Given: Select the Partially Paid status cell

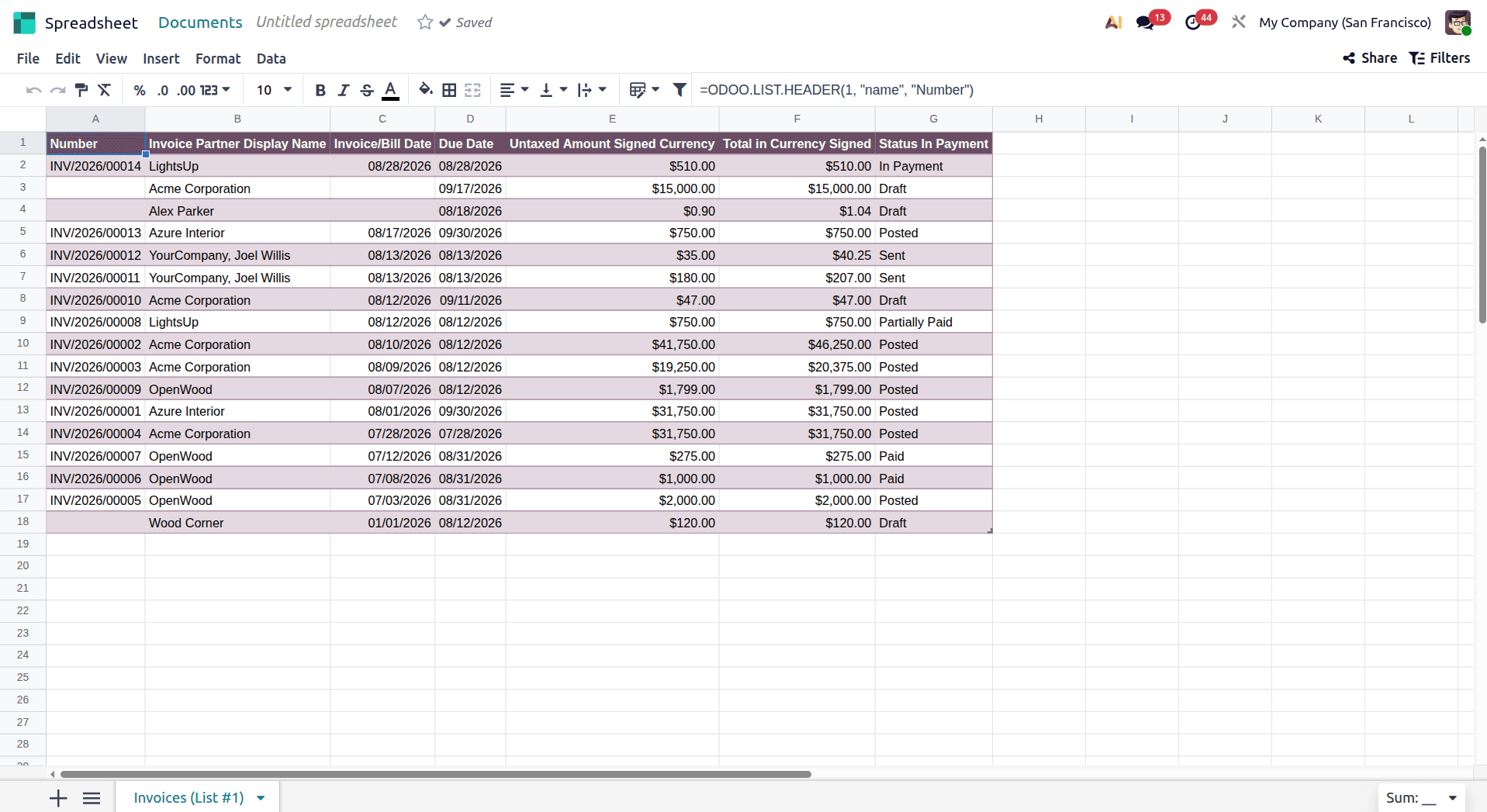Looking at the screenshot, I should [x=933, y=322].
